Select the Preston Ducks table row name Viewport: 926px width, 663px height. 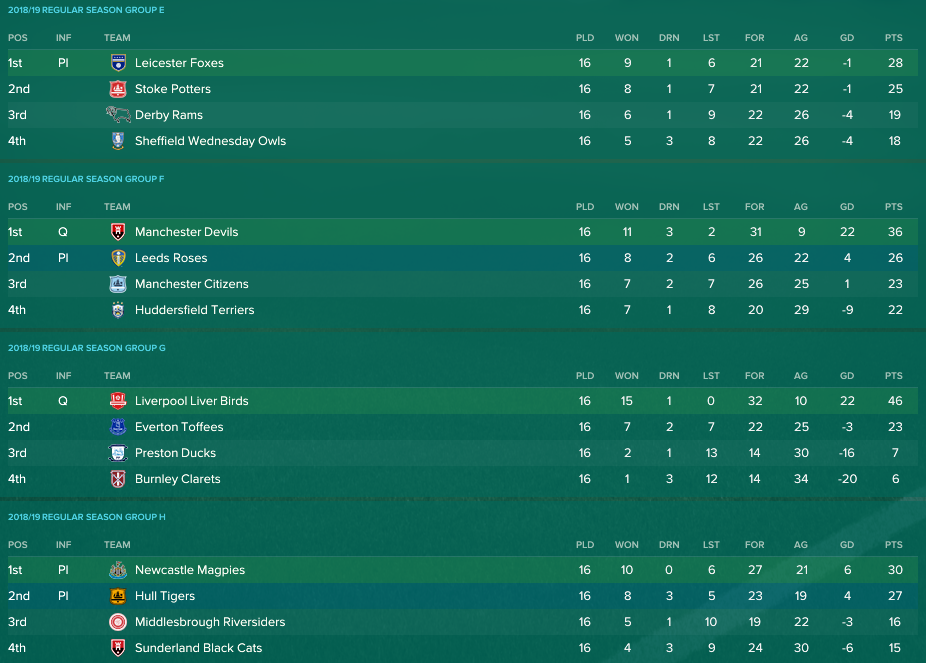[x=175, y=453]
